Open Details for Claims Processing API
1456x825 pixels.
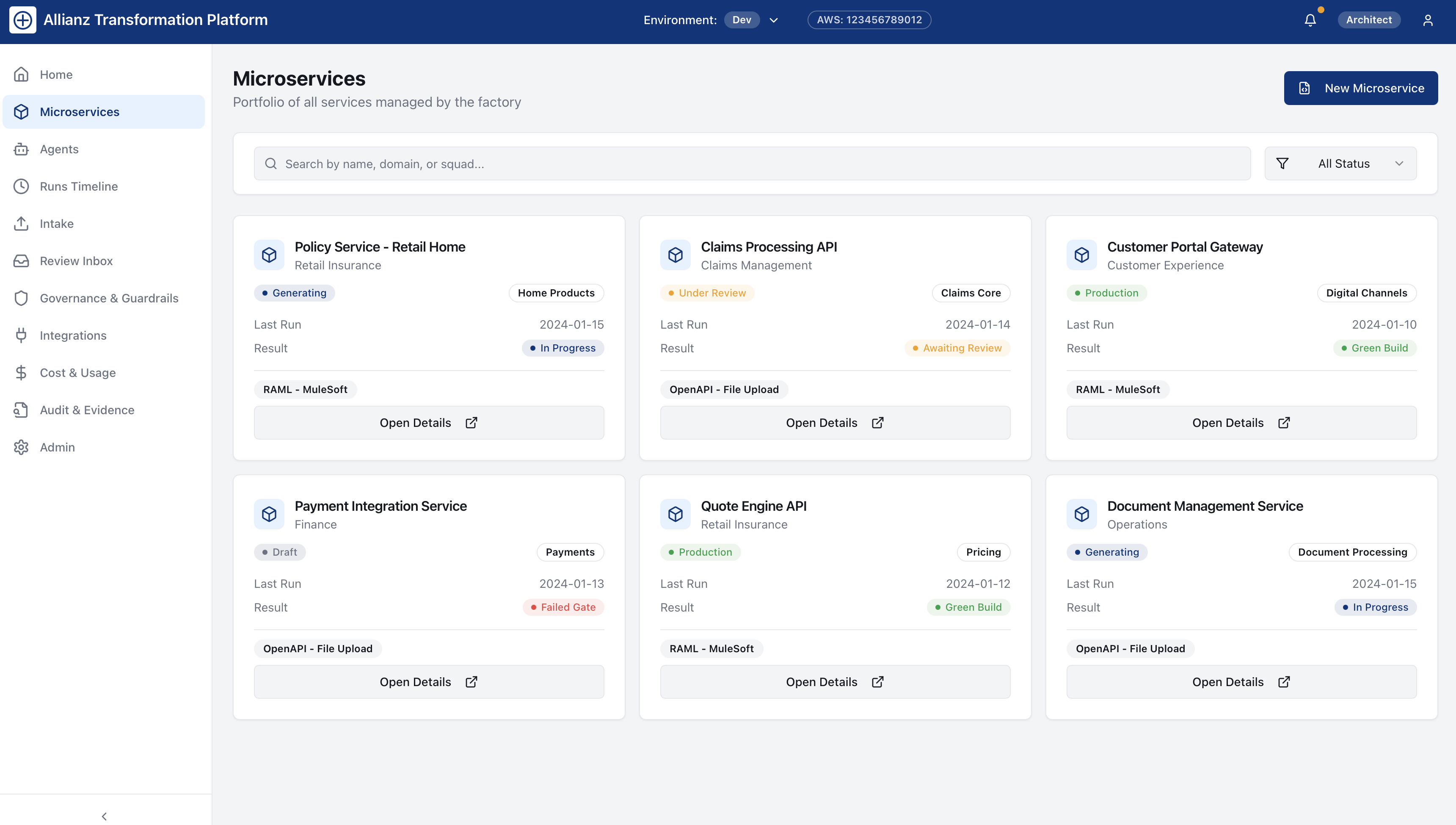(834, 422)
